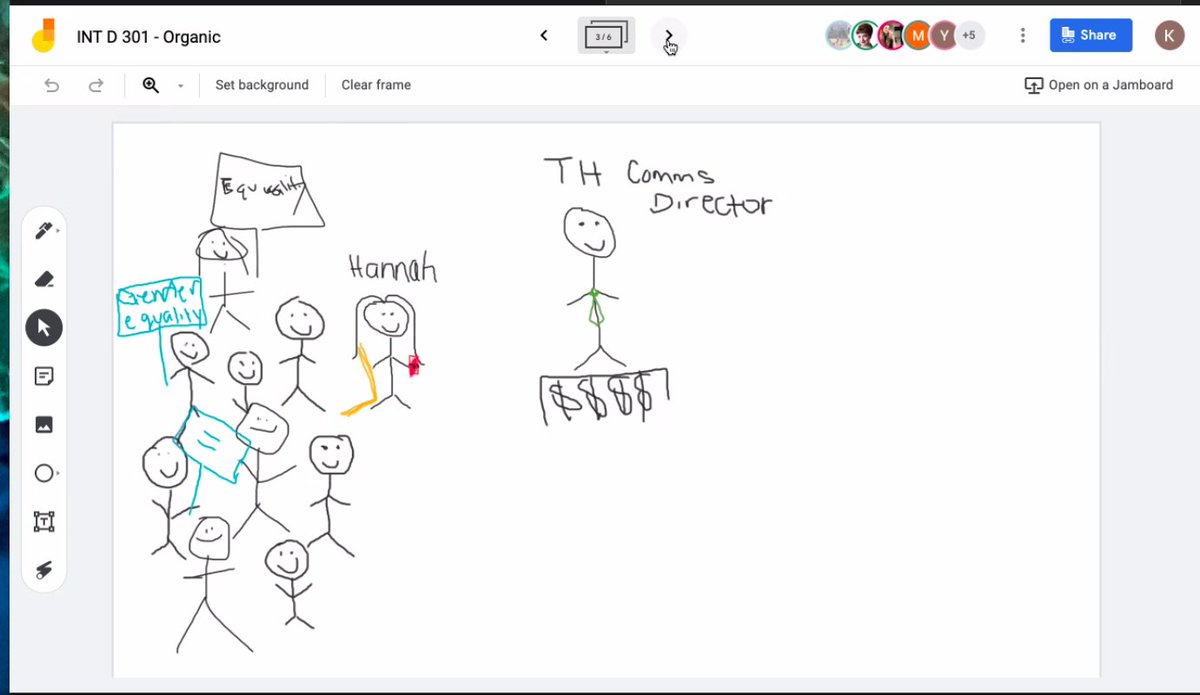Go to the next frame
The height and width of the screenshot is (695, 1200).
(x=669, y=36)
